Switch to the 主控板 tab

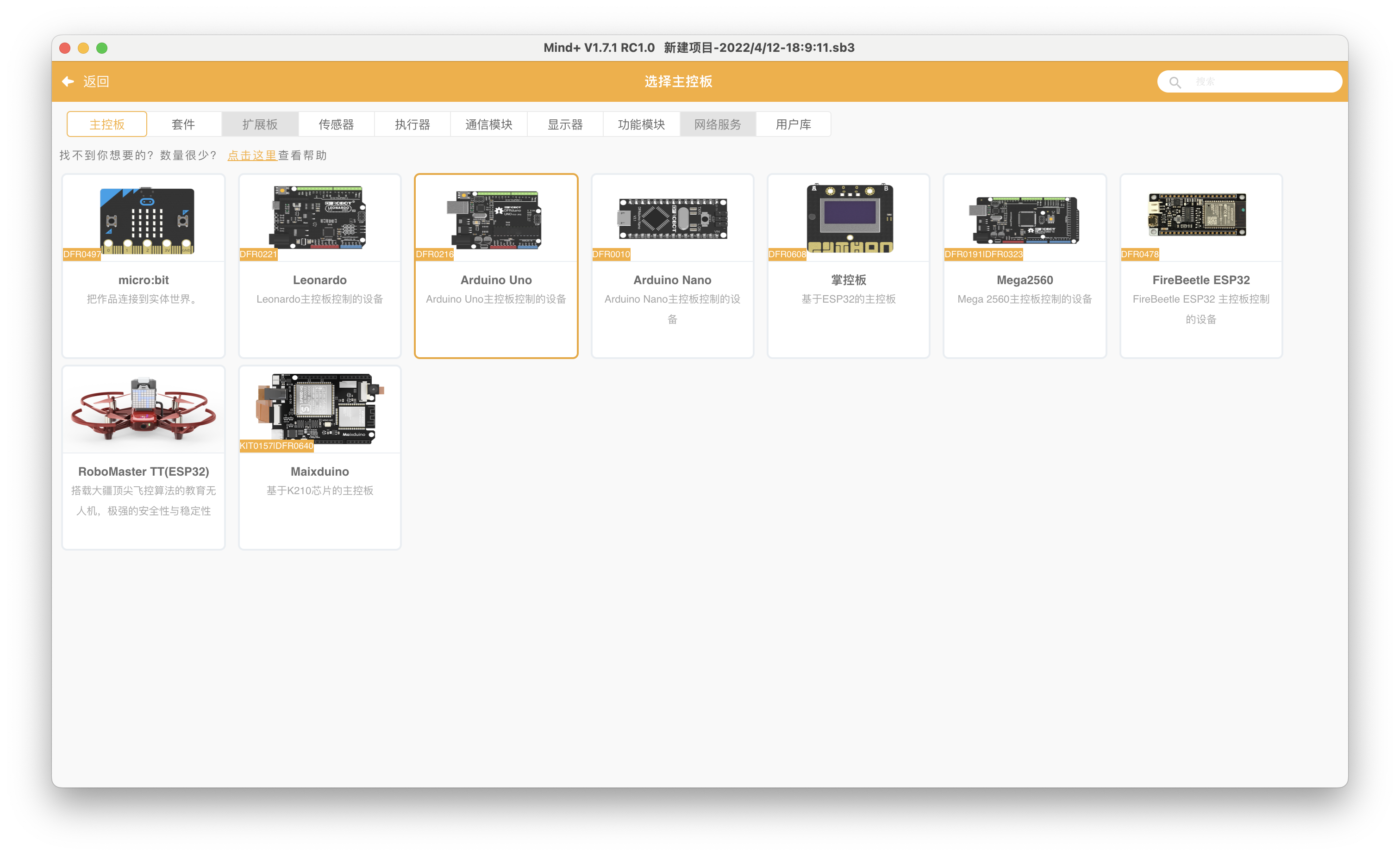(107, 124)
